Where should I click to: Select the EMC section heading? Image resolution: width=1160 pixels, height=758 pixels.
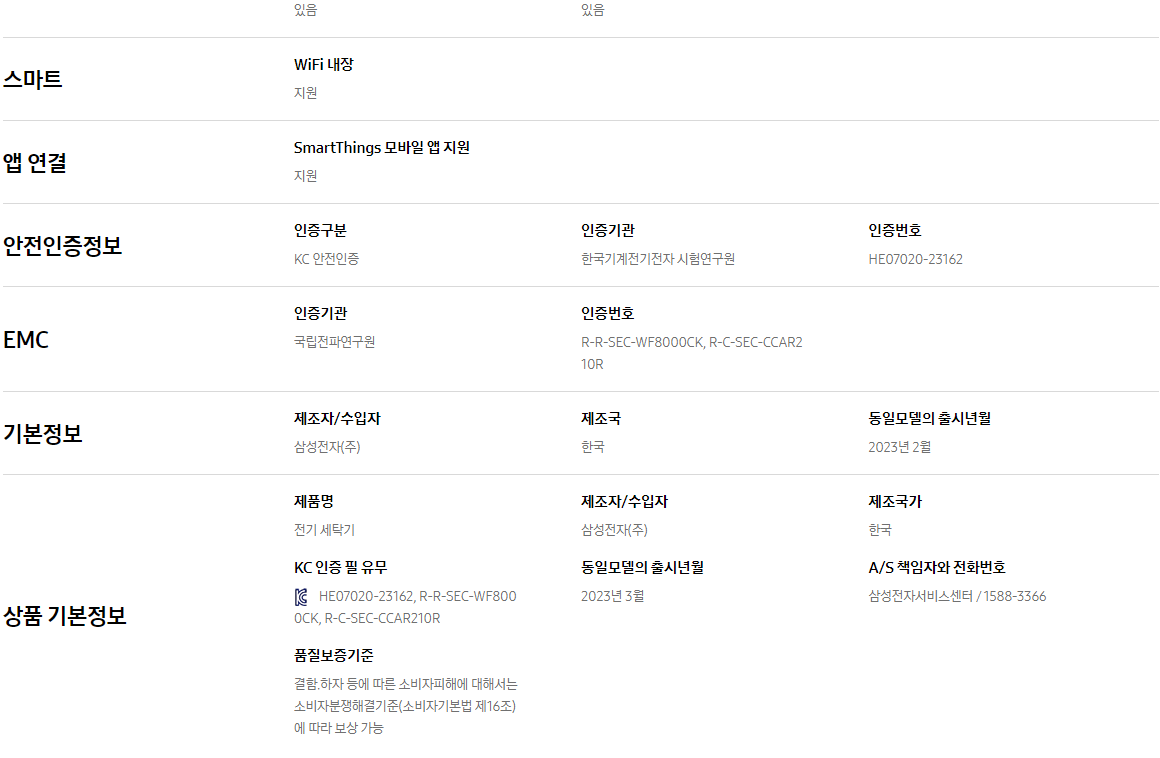(26, 339)
